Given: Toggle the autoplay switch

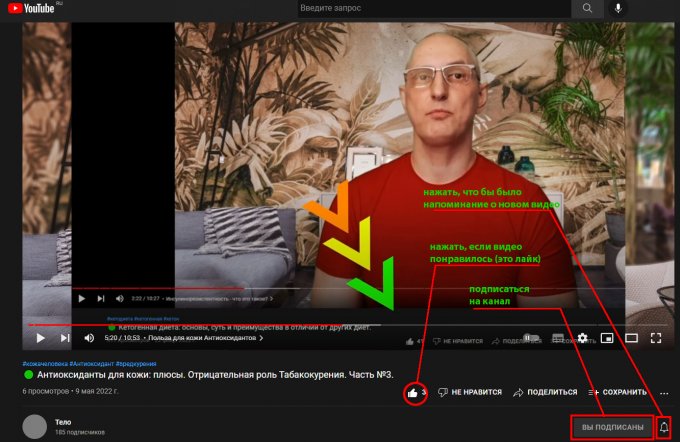Looking at the screenshot, I should [x=530, y=338].
